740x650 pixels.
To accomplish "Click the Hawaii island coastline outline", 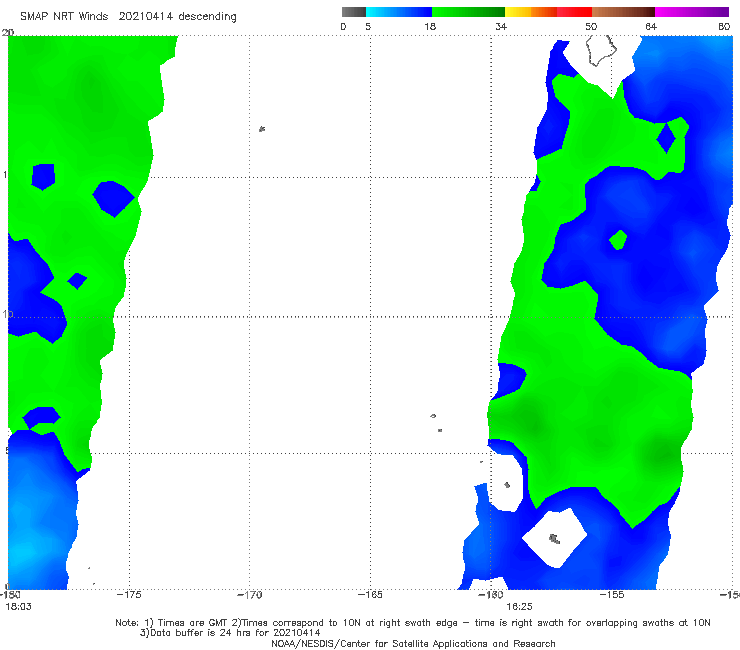I will pyautogui.click(x=601, y=50).
